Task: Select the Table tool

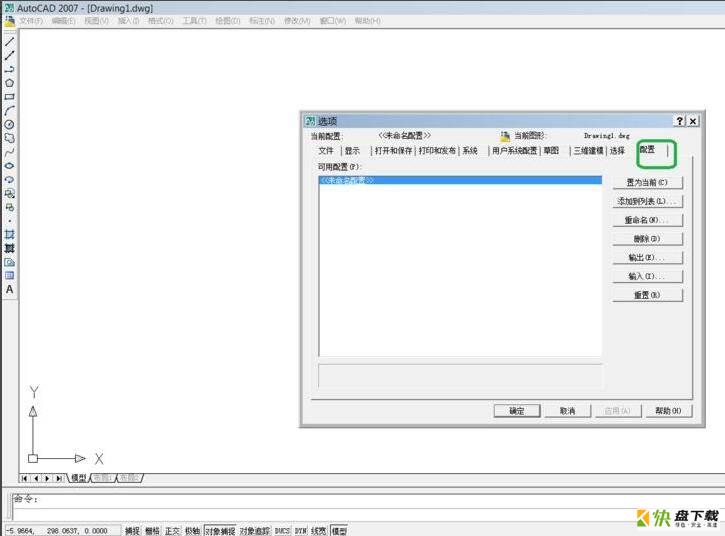Action: pyautogui.click(x=9, y=276)
